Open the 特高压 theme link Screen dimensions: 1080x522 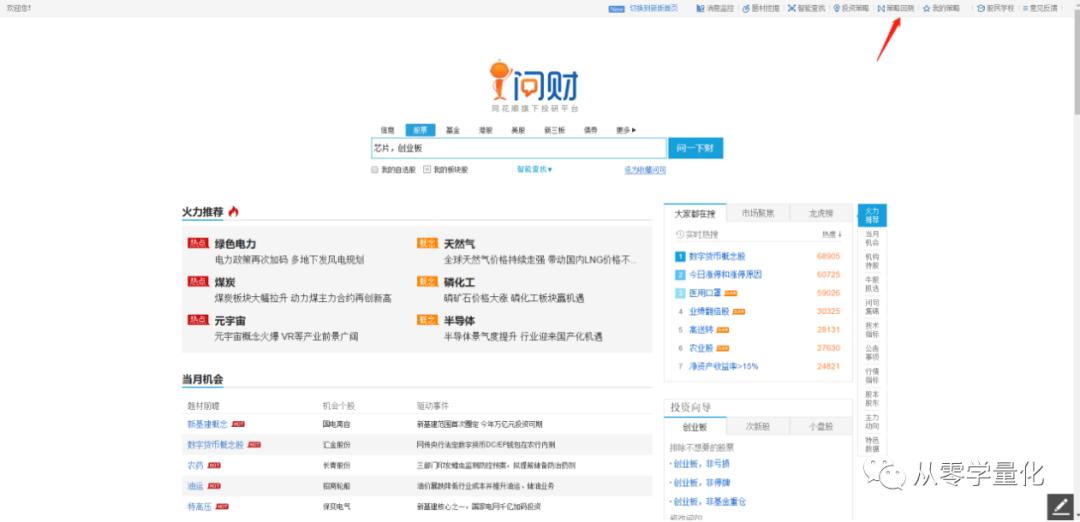pos(200,506)
